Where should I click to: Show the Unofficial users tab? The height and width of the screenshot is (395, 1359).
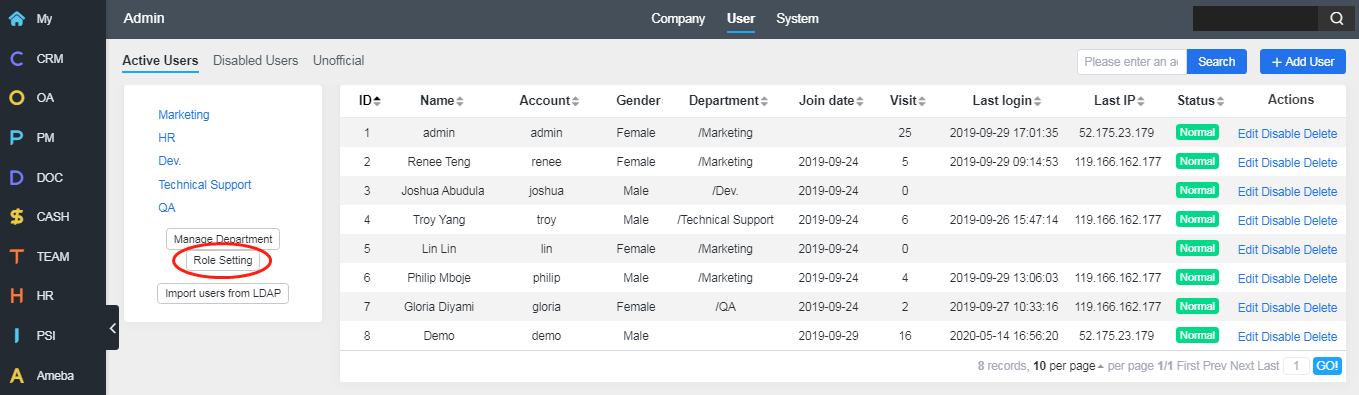point(338,60)
